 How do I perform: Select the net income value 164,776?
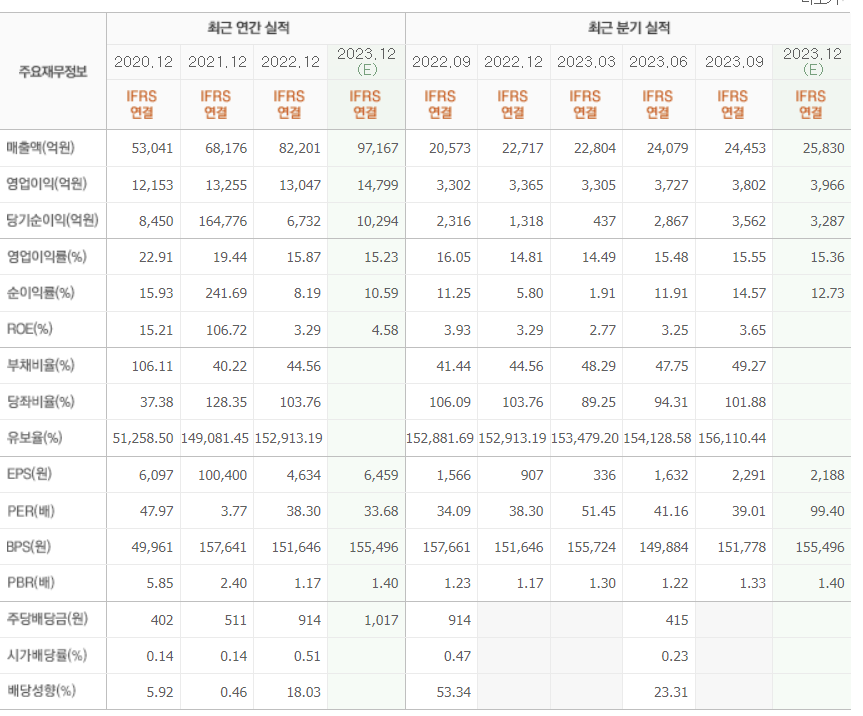pos(223,222)
